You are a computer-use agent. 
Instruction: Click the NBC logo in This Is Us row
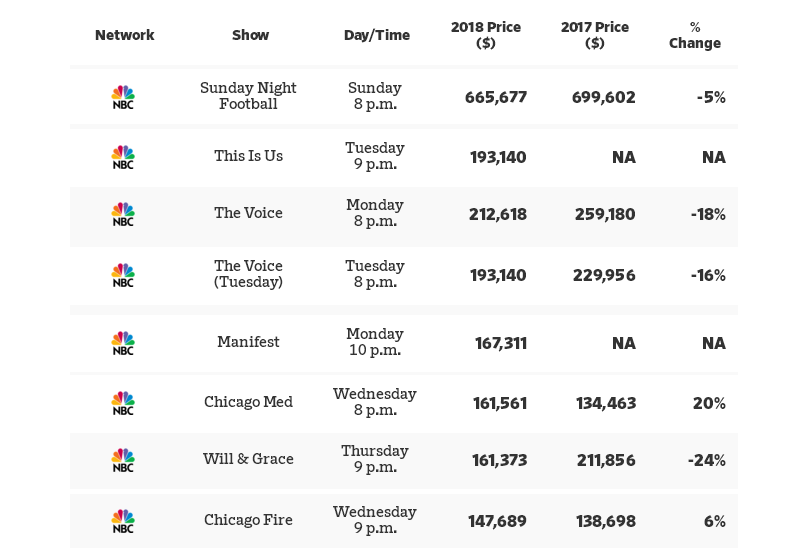click(x=123, y=157)
